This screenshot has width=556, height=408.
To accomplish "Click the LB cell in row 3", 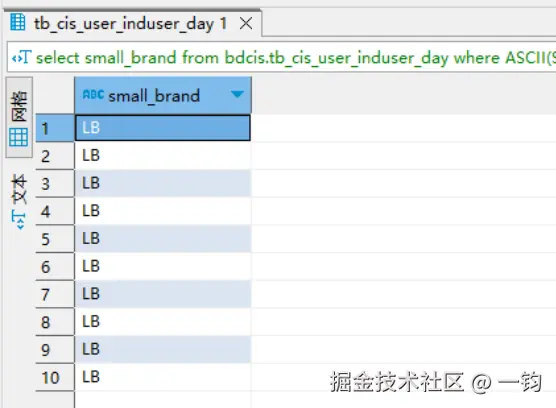I will 163,183.
